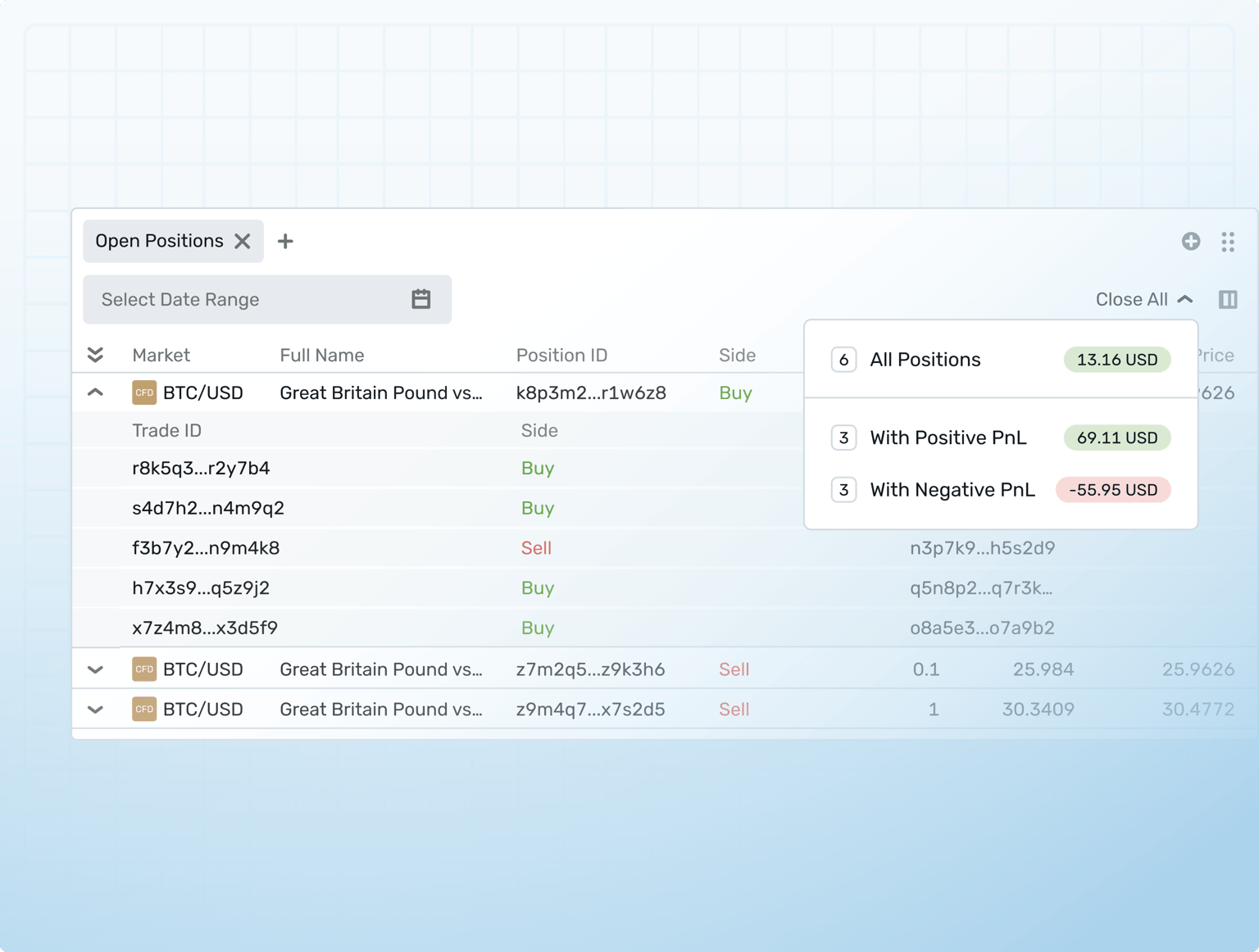Open the six-dot grid menu icon
Image resolution: width=1259 pixels, height=952 pixels.
pos(1228,241)
